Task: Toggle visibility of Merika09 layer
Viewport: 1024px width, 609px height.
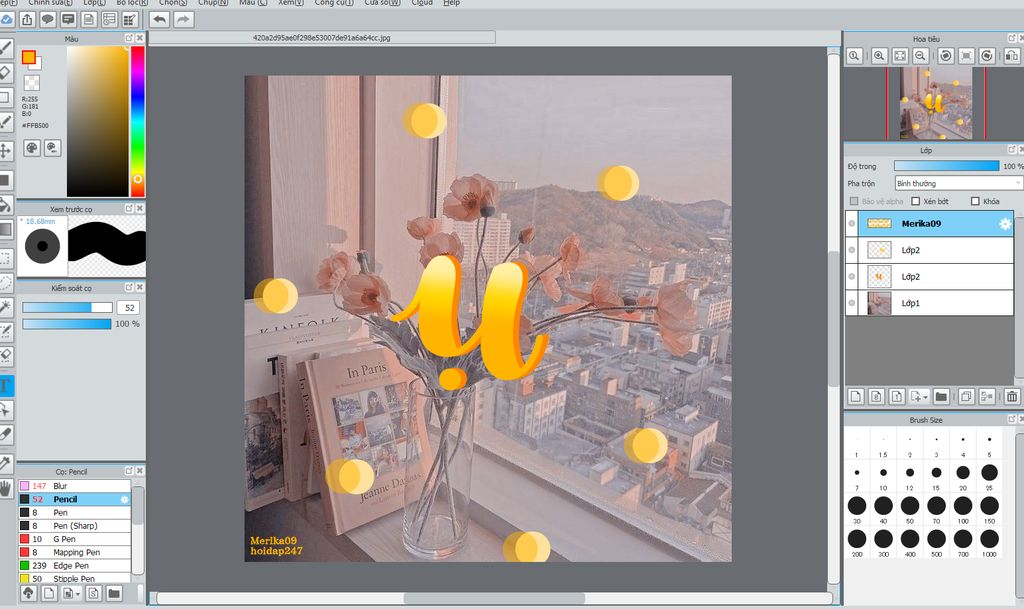Action: coord(852,224)
